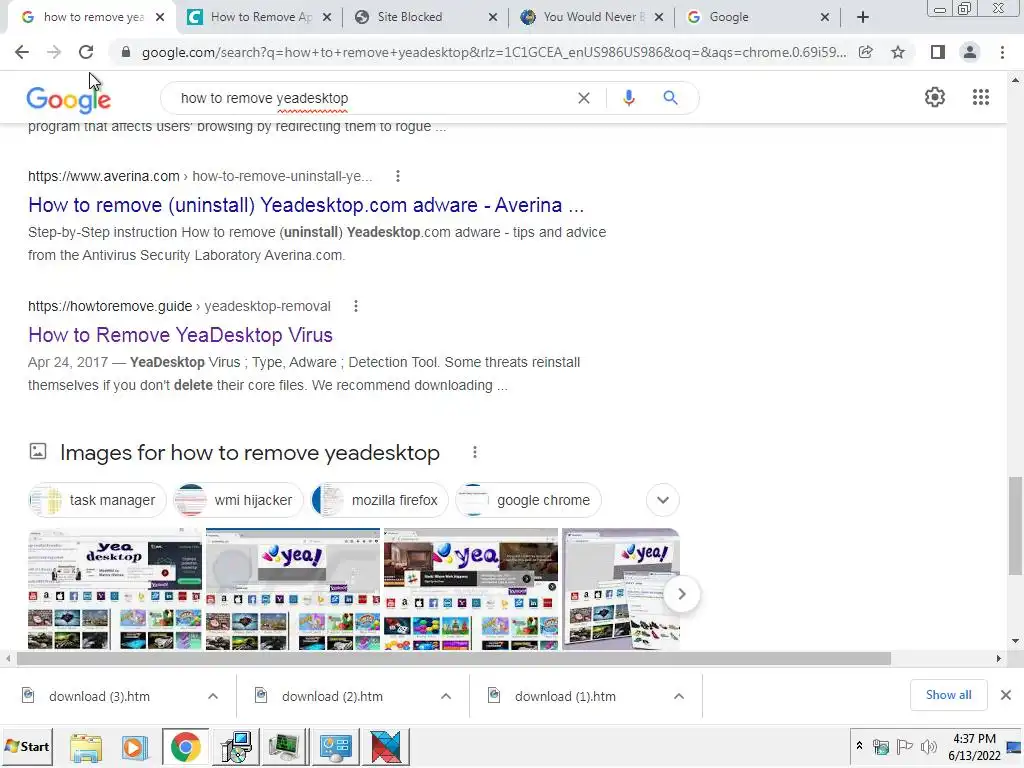Click the Start button
Image resolution: width=1024 pixels, height=768 pixels.
27,746
